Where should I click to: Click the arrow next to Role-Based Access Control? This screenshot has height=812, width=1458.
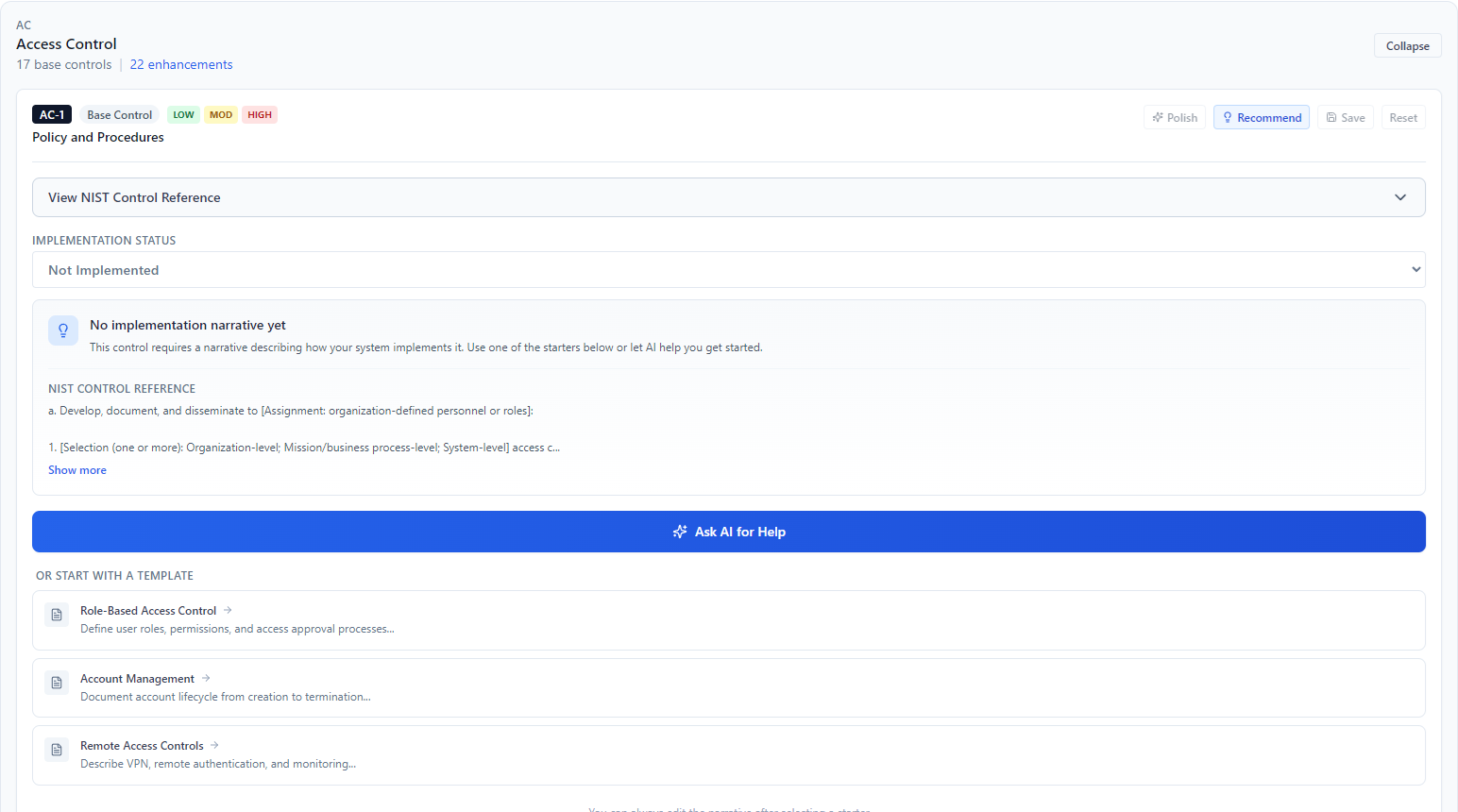pos(228,610)
